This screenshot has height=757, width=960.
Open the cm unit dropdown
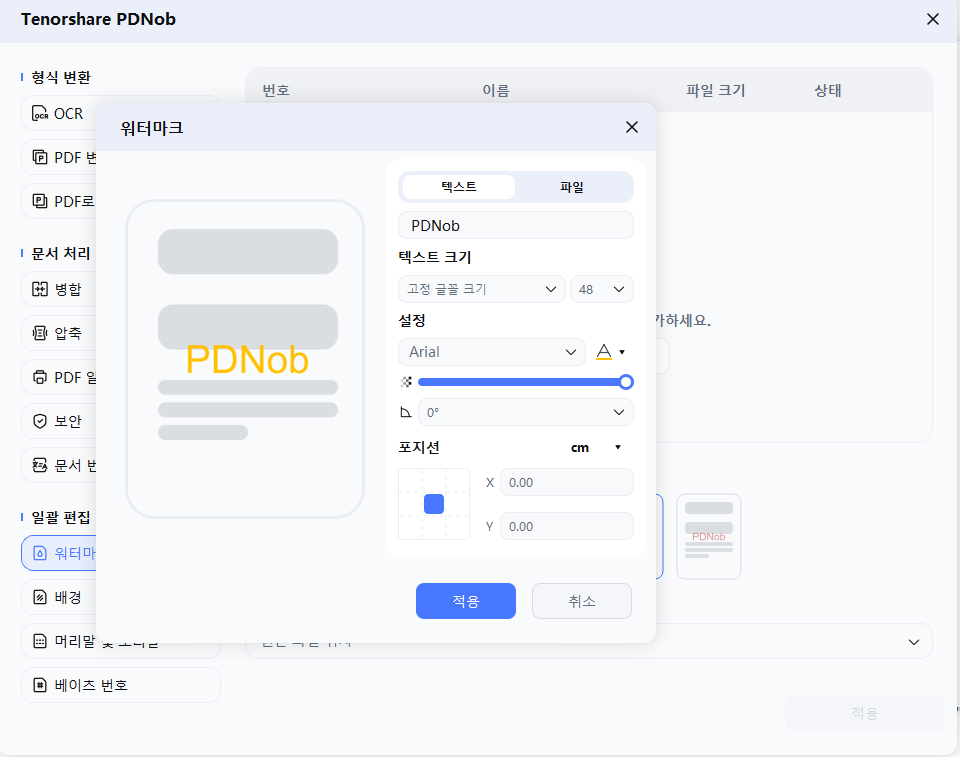pyautogui.click(x=596, y=448)
